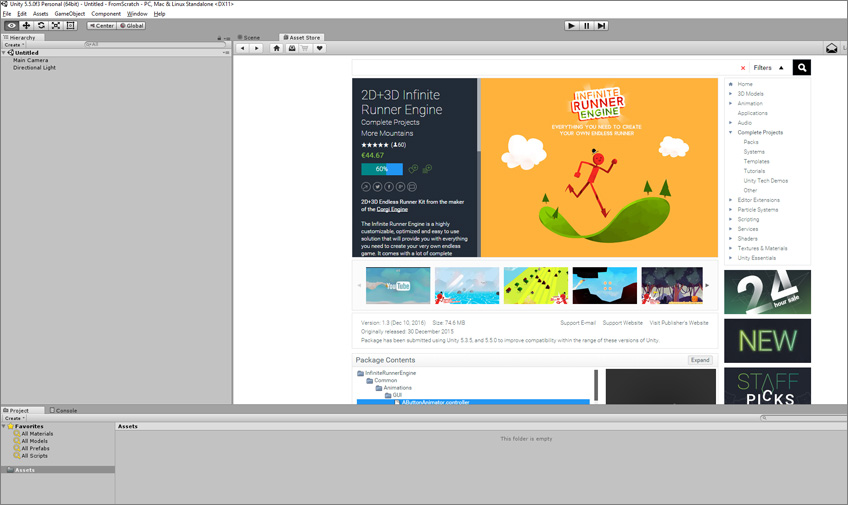This screenshot has width=848, height=505.
Task: Open the Hierarchy Create dropdown
Action: click(14, 45)
